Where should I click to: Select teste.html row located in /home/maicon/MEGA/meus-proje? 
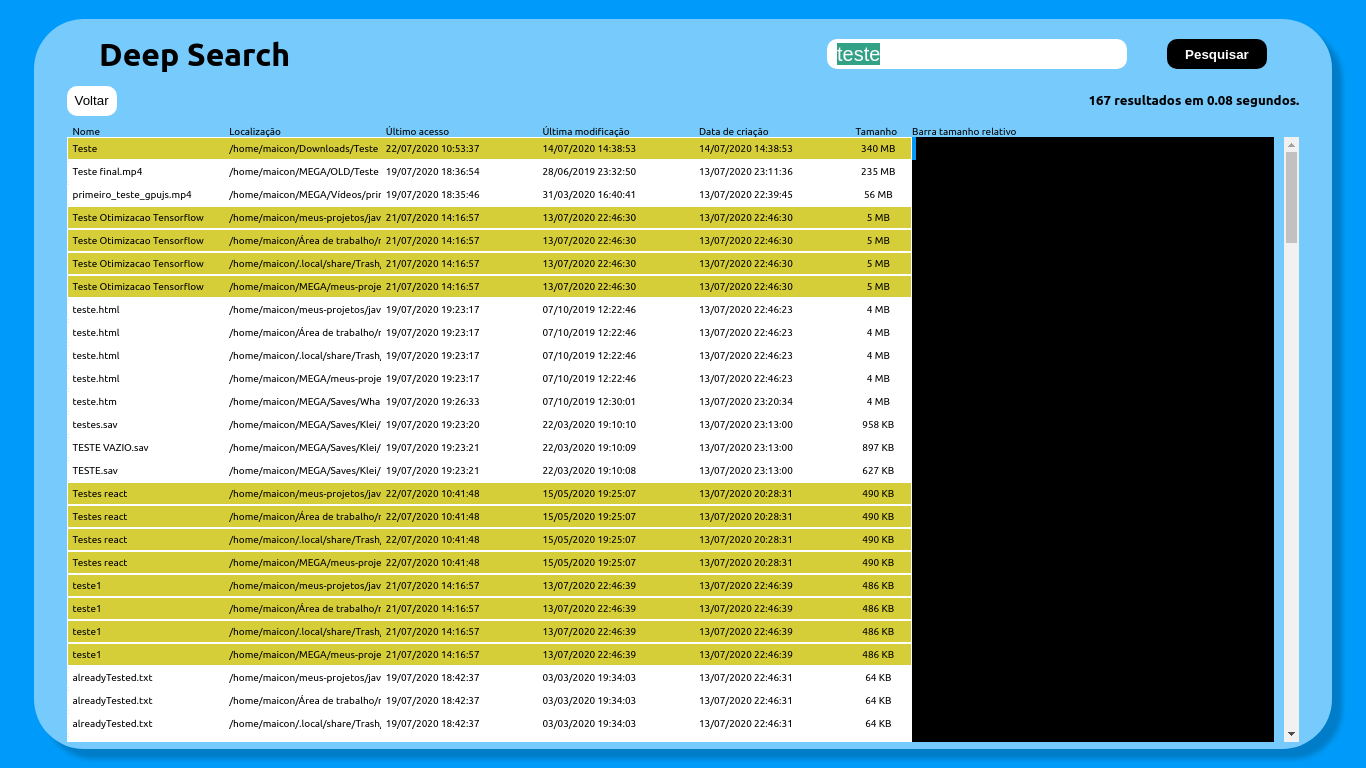pos(490,379)
